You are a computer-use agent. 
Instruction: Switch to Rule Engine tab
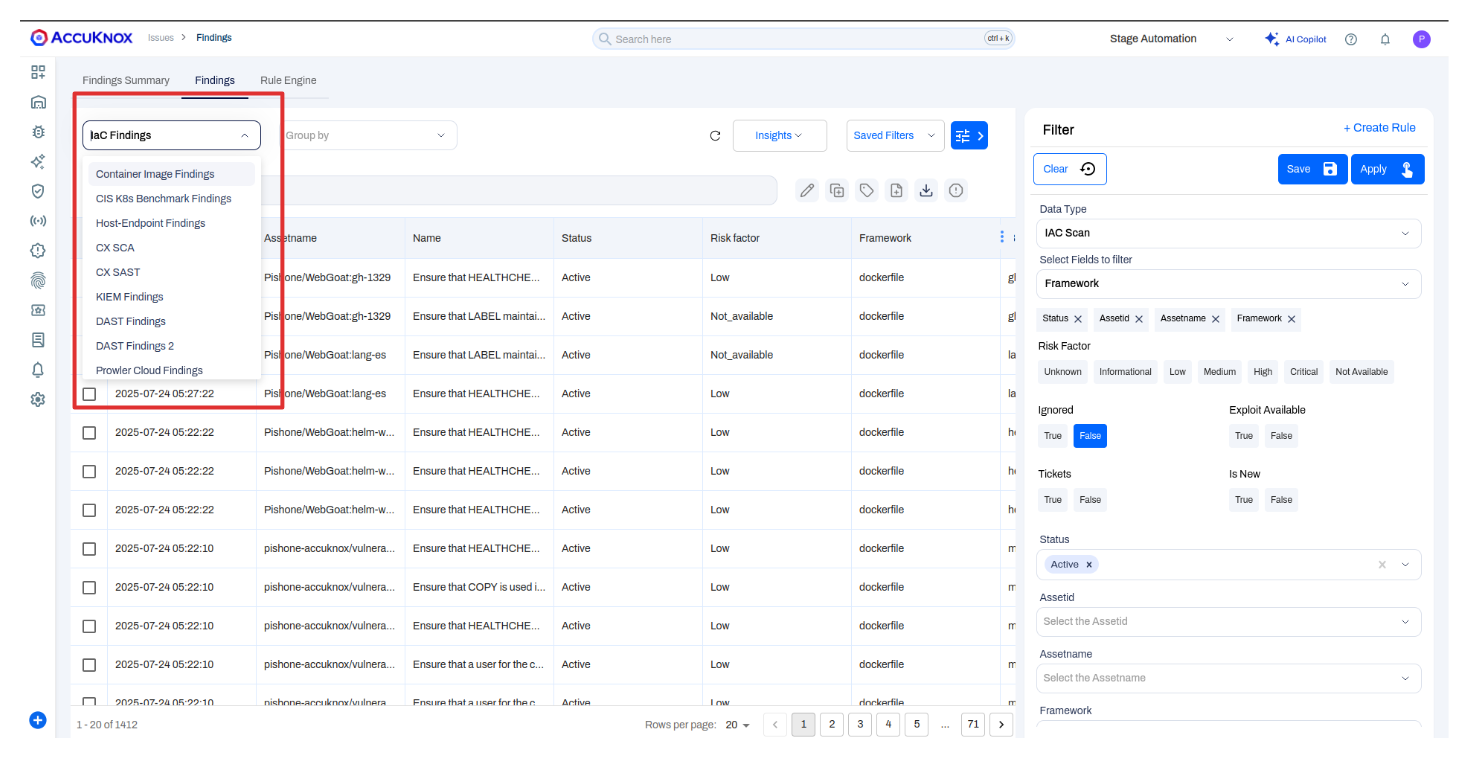288,80
